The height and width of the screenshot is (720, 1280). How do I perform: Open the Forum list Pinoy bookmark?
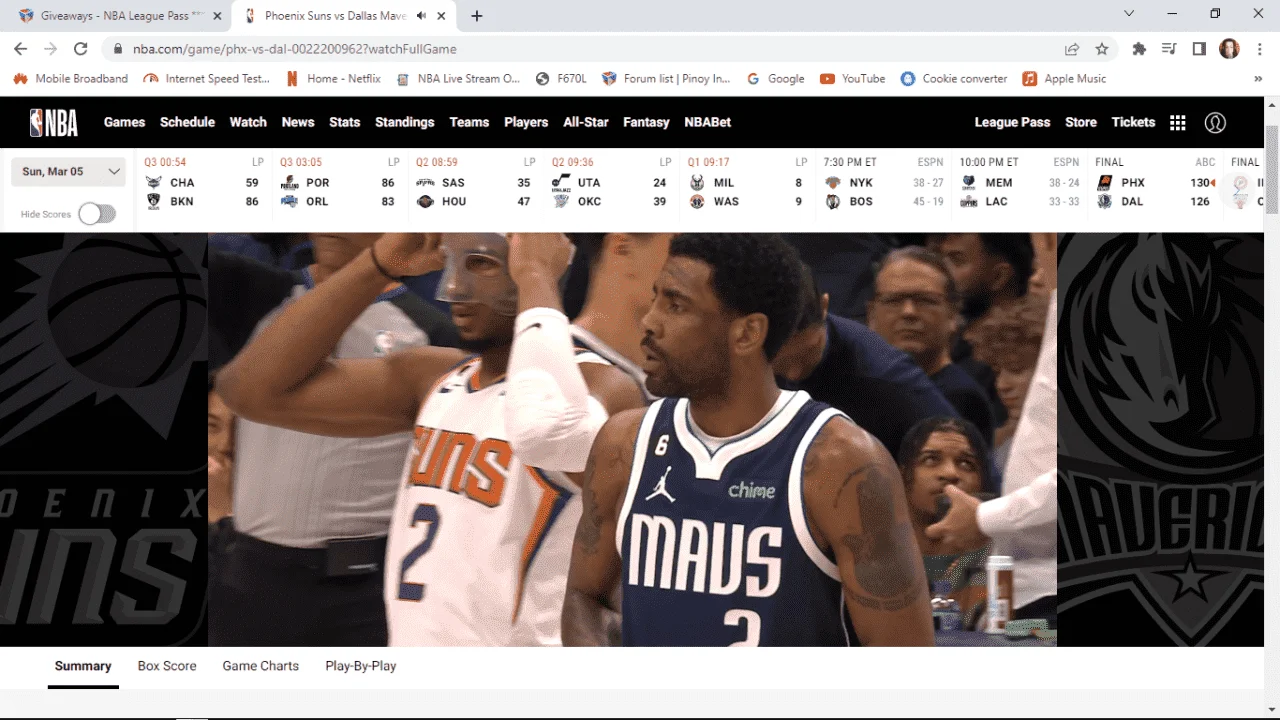coord(666,79)
